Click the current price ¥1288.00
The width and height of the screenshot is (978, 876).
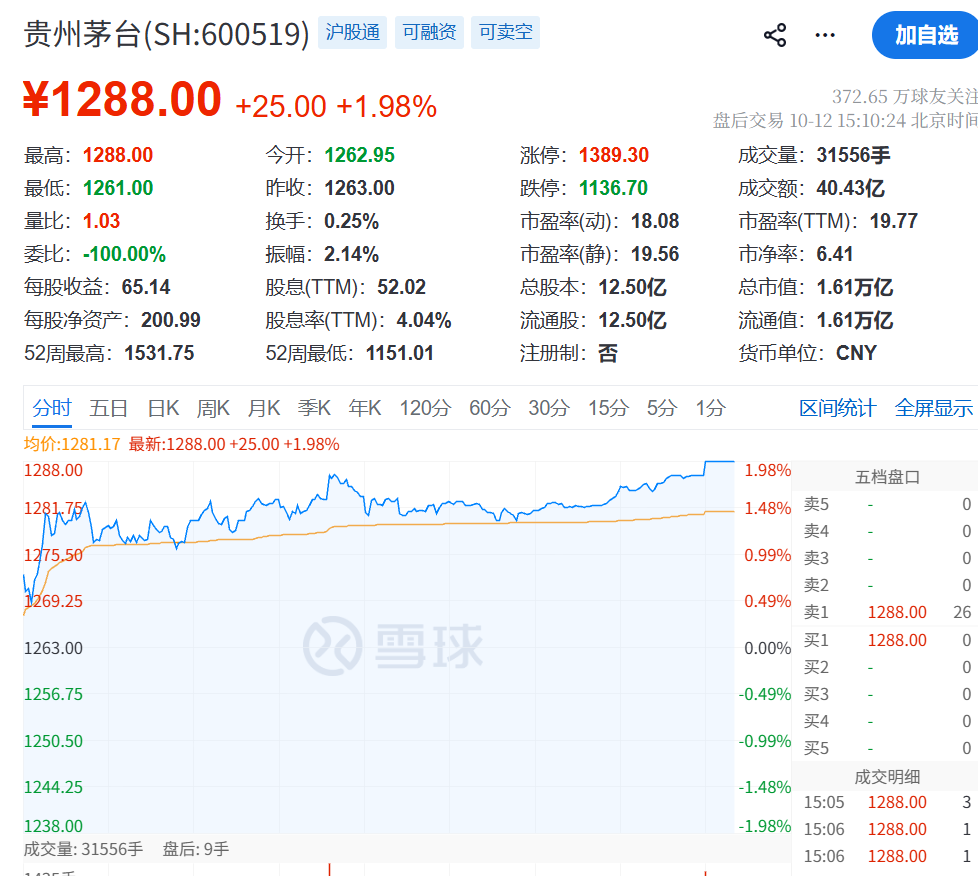(x=122, y=99)
